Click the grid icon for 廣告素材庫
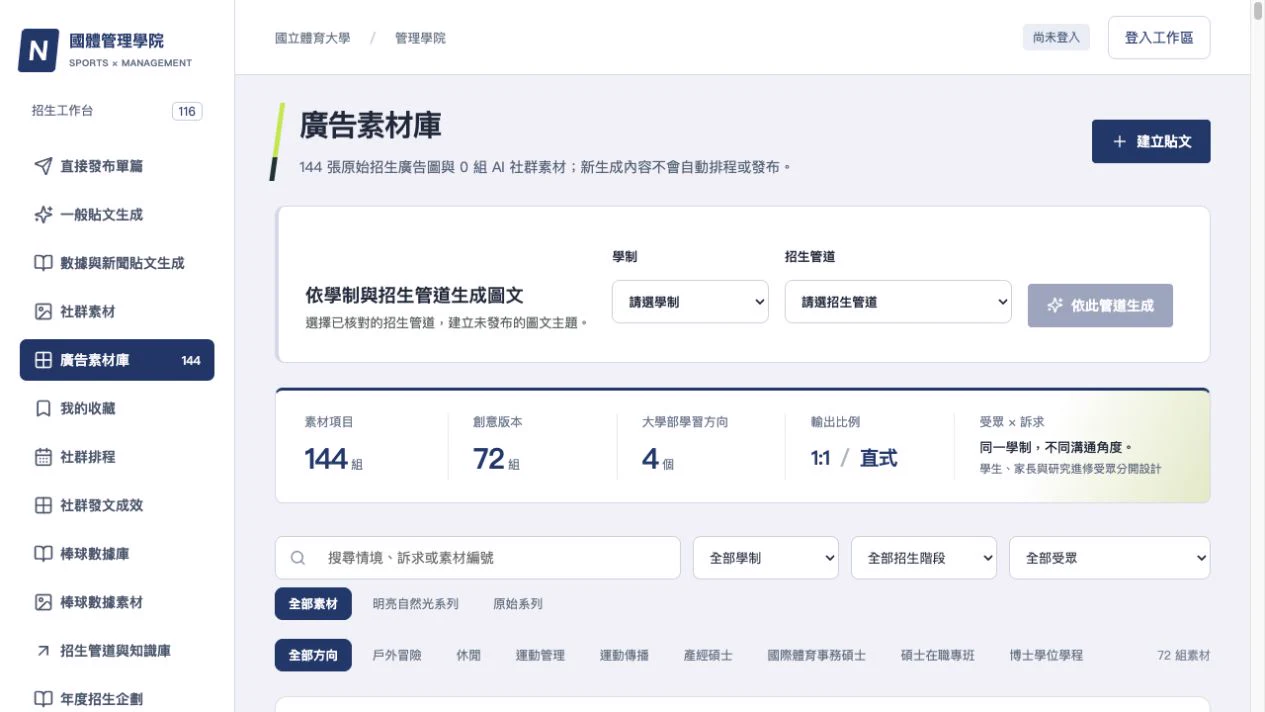 (43, 360)
